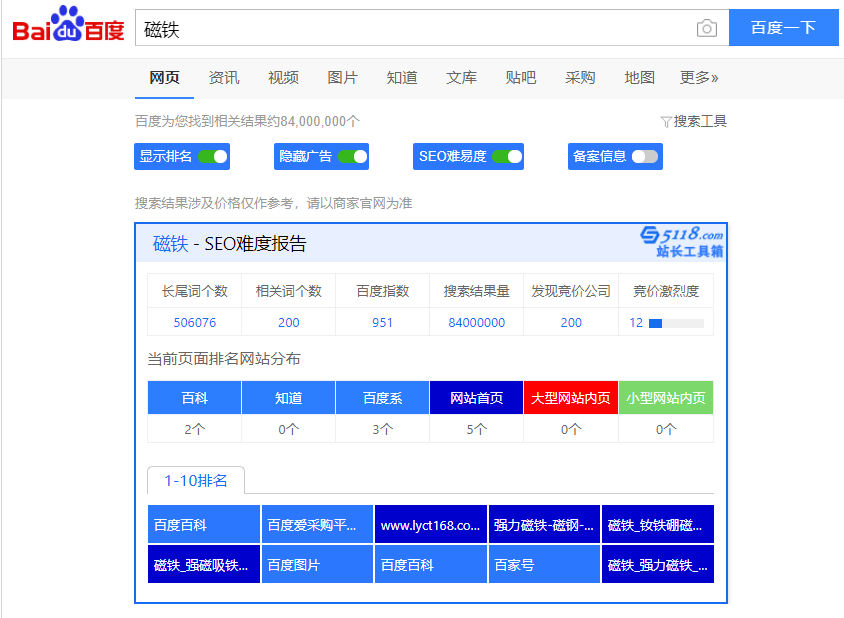Toggle the 隐藏广告 switch
The image size is (844, 618).
coord(353,157)
